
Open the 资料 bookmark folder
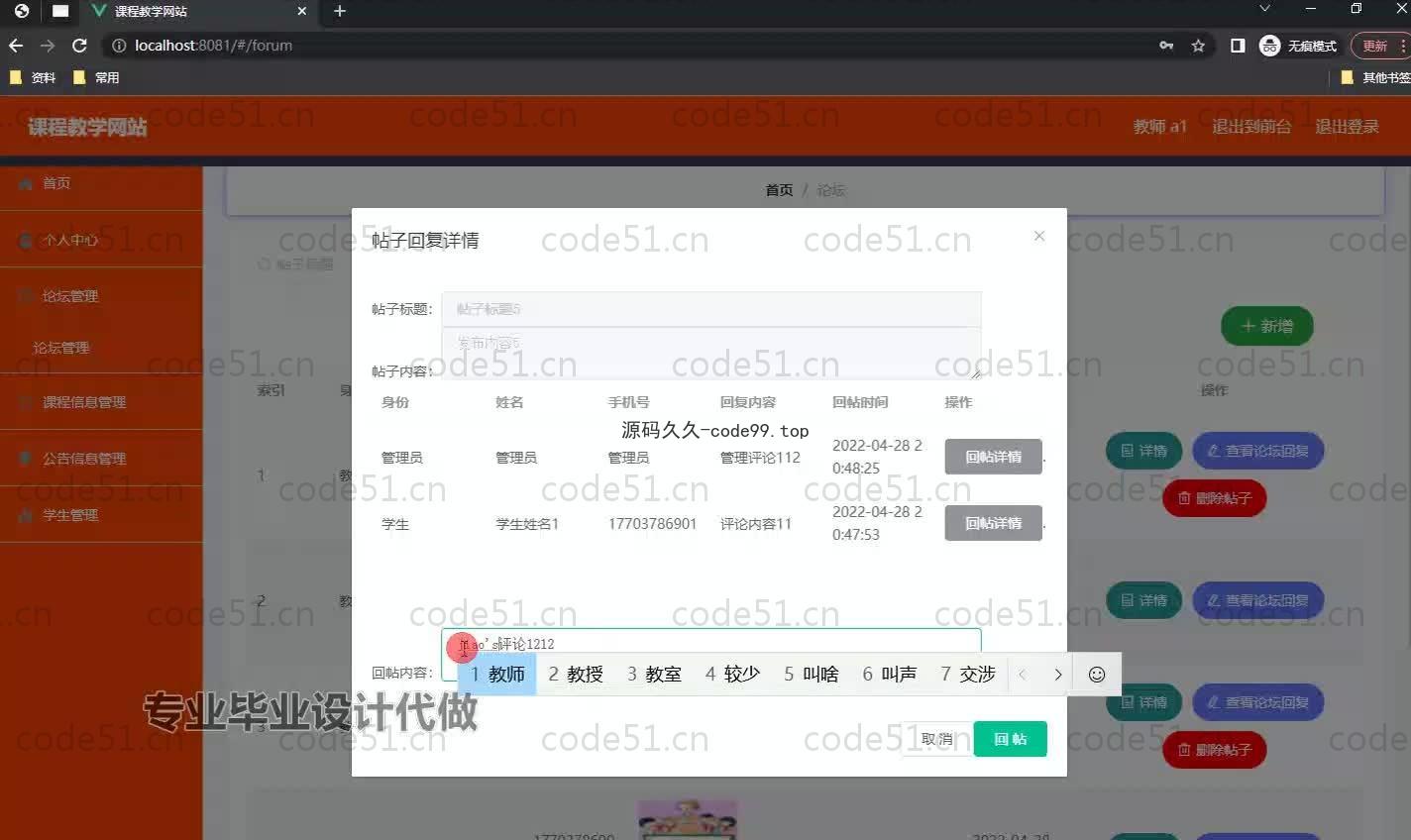(x=32, y=77)
